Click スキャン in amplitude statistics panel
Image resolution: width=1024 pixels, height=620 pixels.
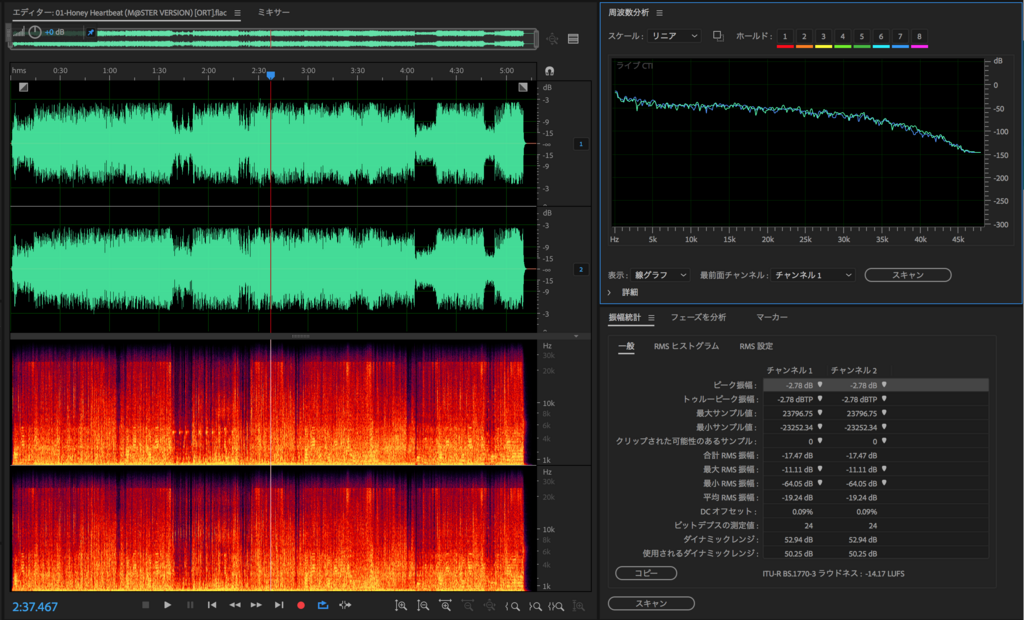click(651, 604)
